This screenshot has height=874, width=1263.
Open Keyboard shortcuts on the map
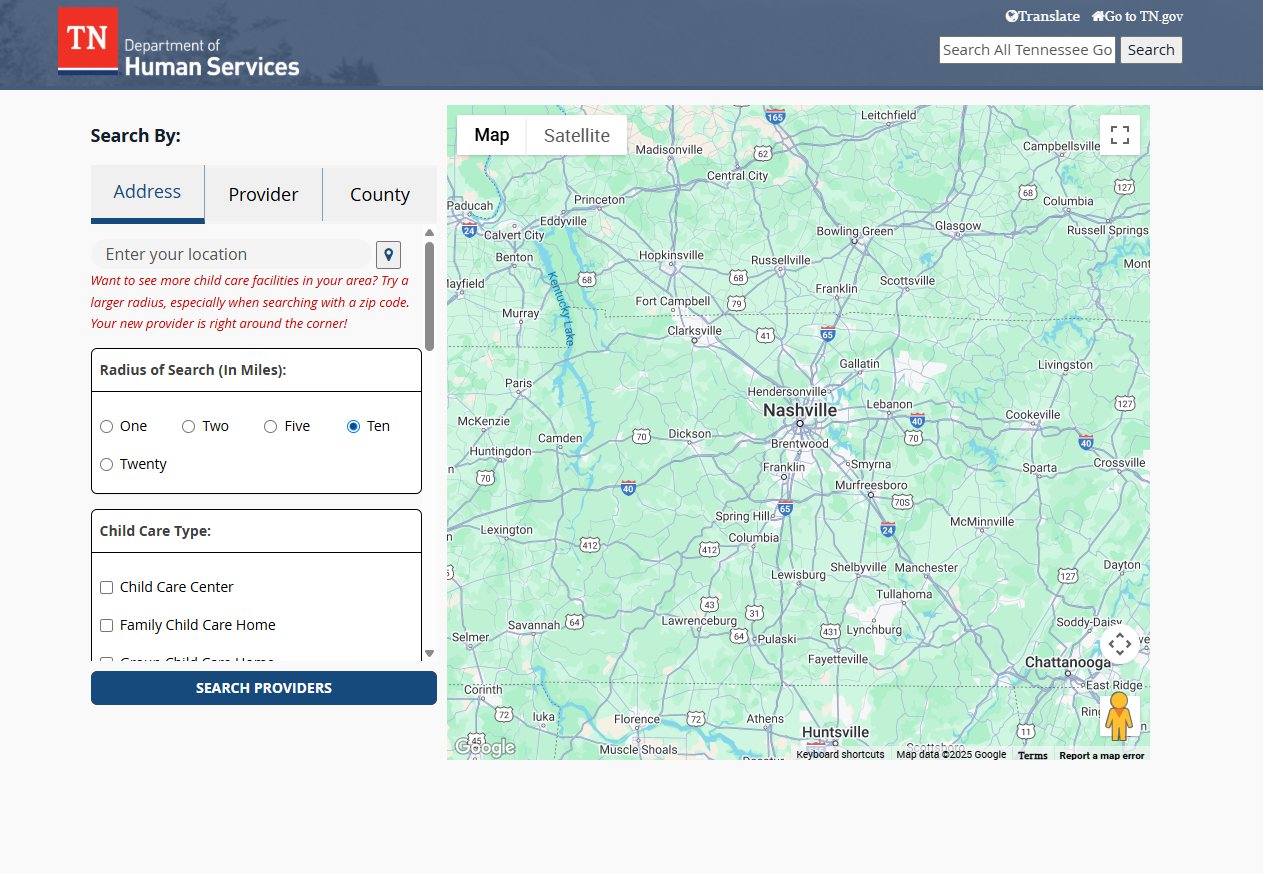click(x=840, y=755)
